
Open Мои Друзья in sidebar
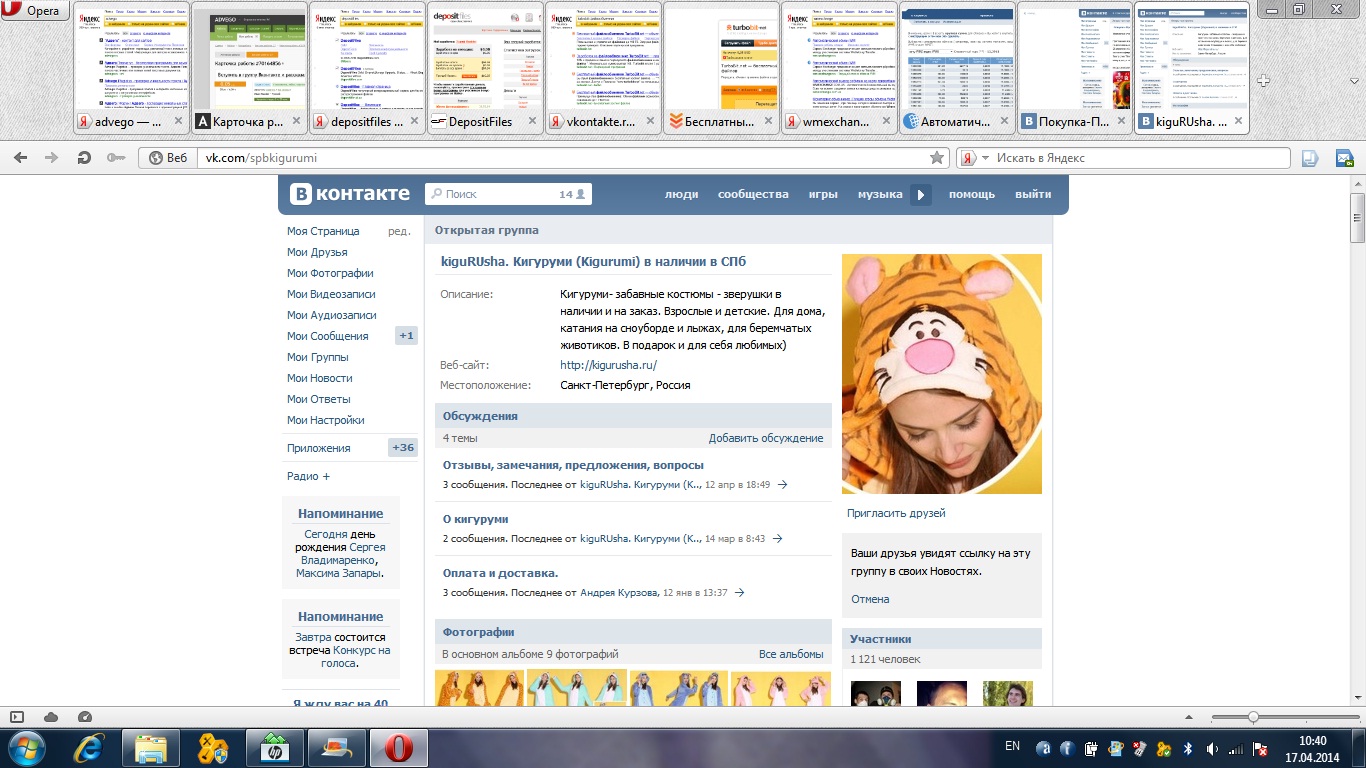pyautogui.click(x=317, y=252)
